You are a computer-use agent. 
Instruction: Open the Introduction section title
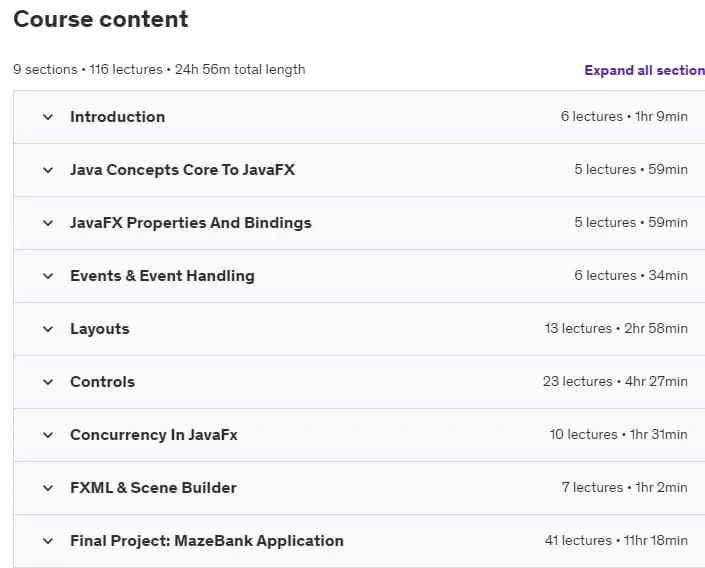[x=117, y=117]
